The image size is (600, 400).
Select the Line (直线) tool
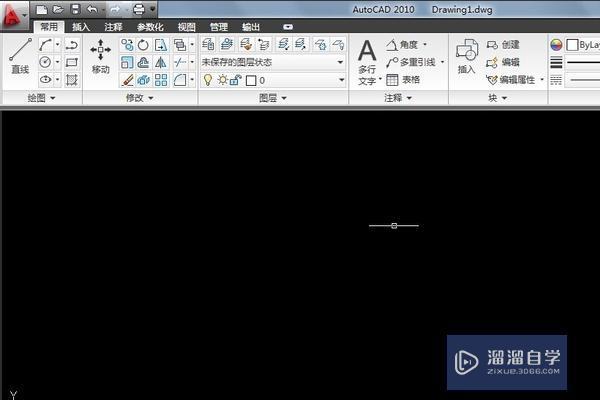point(20,56)
